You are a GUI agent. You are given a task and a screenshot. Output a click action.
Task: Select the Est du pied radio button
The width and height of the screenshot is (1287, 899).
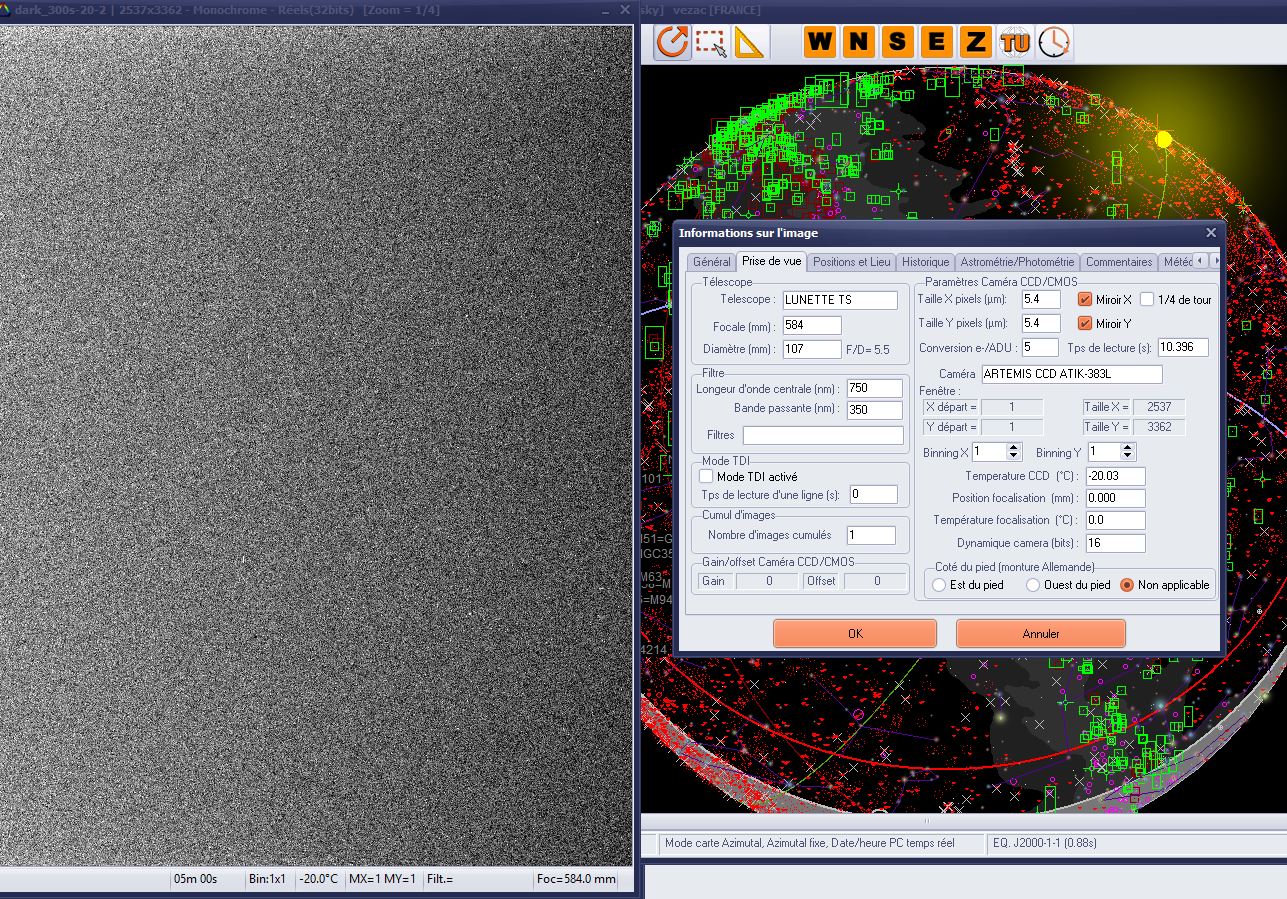[939, 585]
